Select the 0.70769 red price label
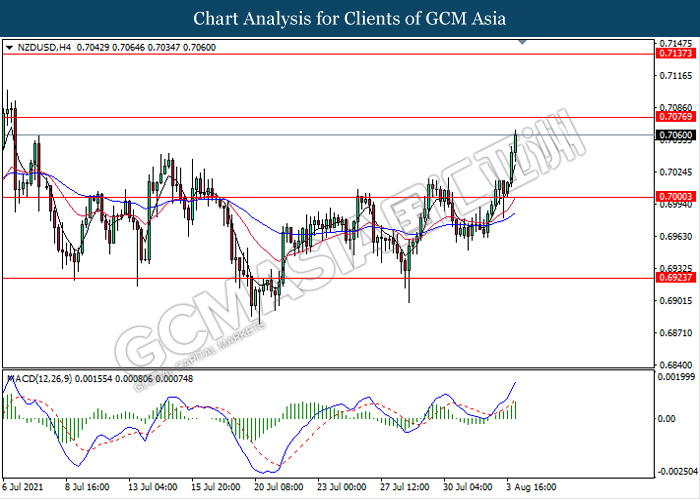The image size is (700, 500). click(676, 117)
